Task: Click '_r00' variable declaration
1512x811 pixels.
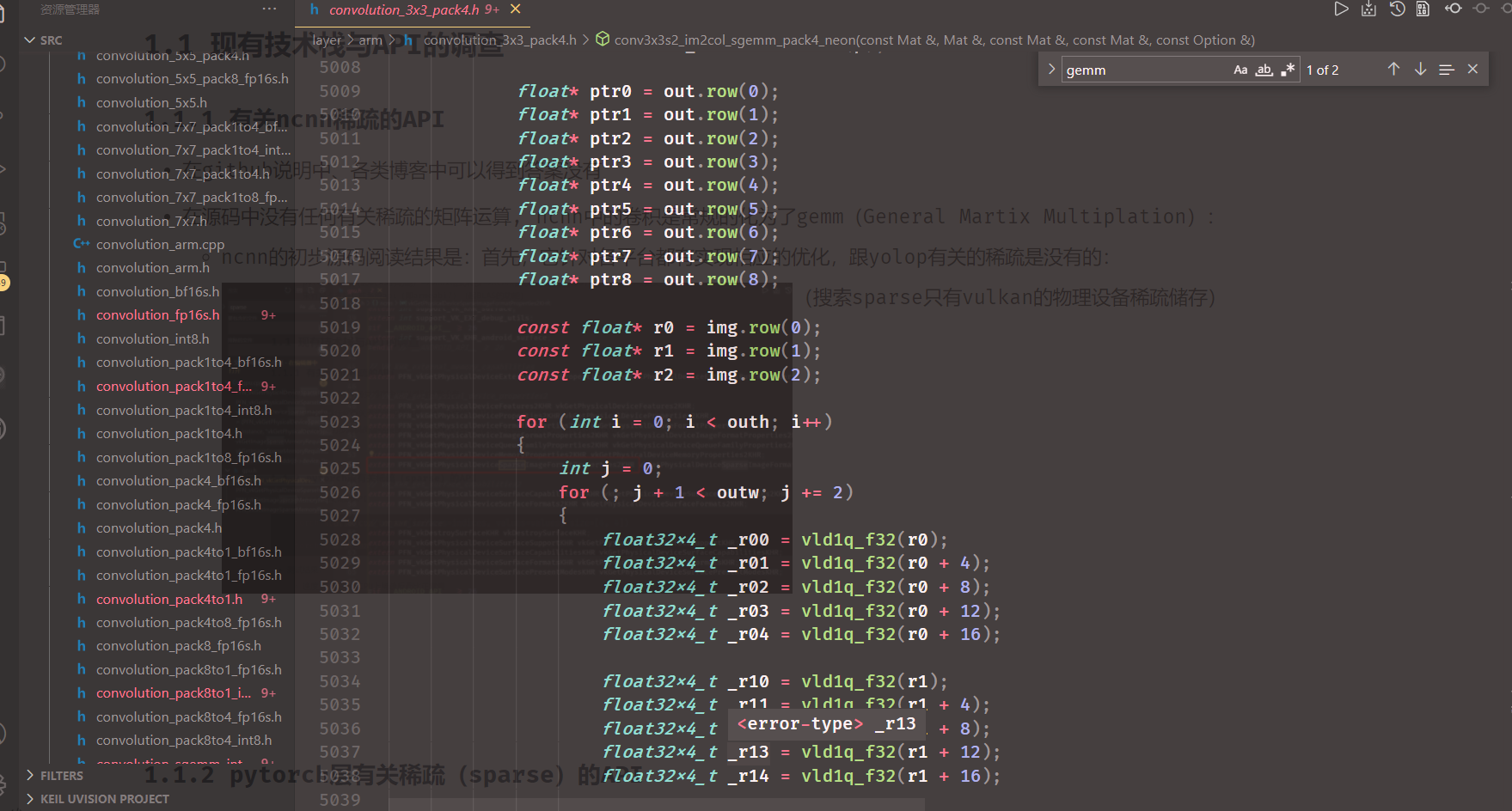Action: (x=748, y=540)
